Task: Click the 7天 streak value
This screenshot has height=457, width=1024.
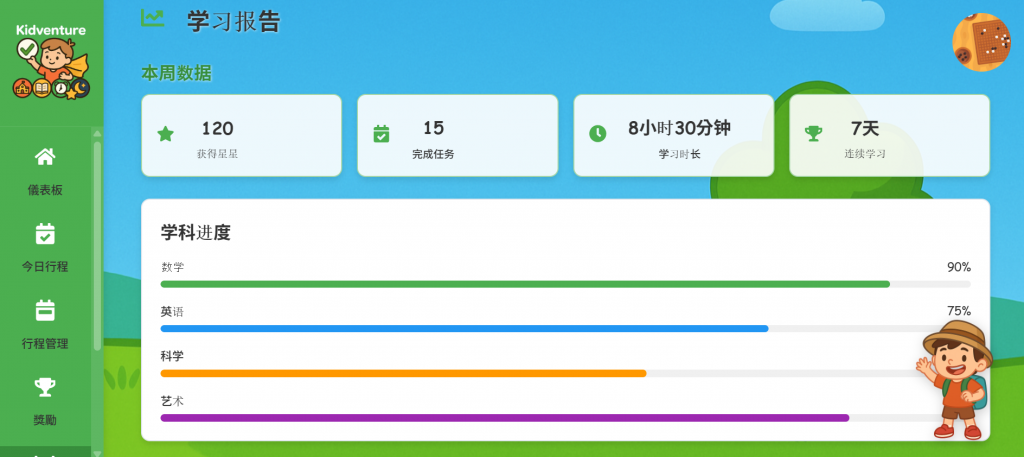Action: 865,129
